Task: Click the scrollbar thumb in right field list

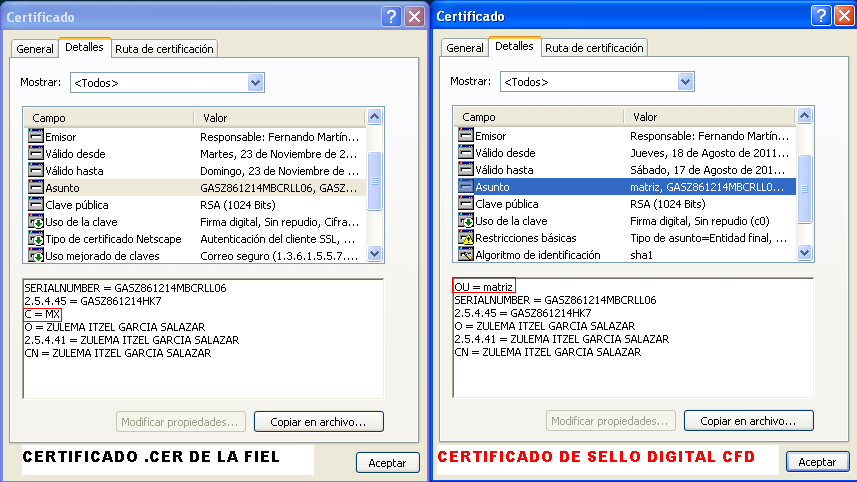Action: tap(805, 181)
